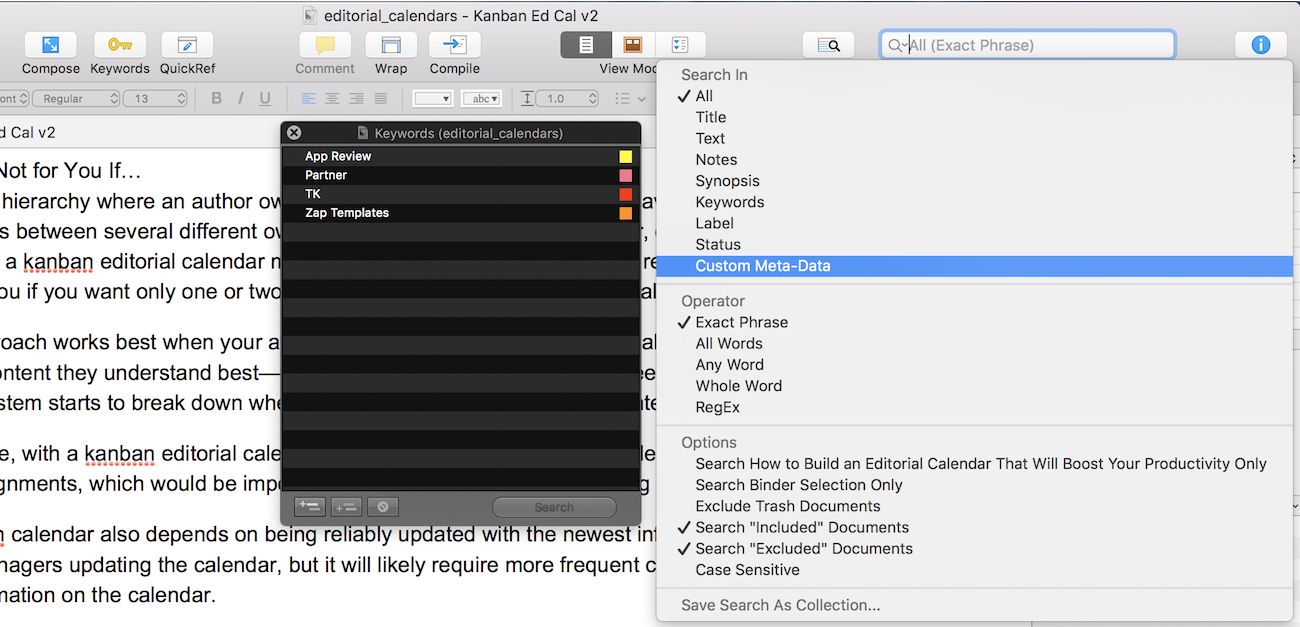
Task: Open the Regular font style dropdown
Action: point(76,99)
